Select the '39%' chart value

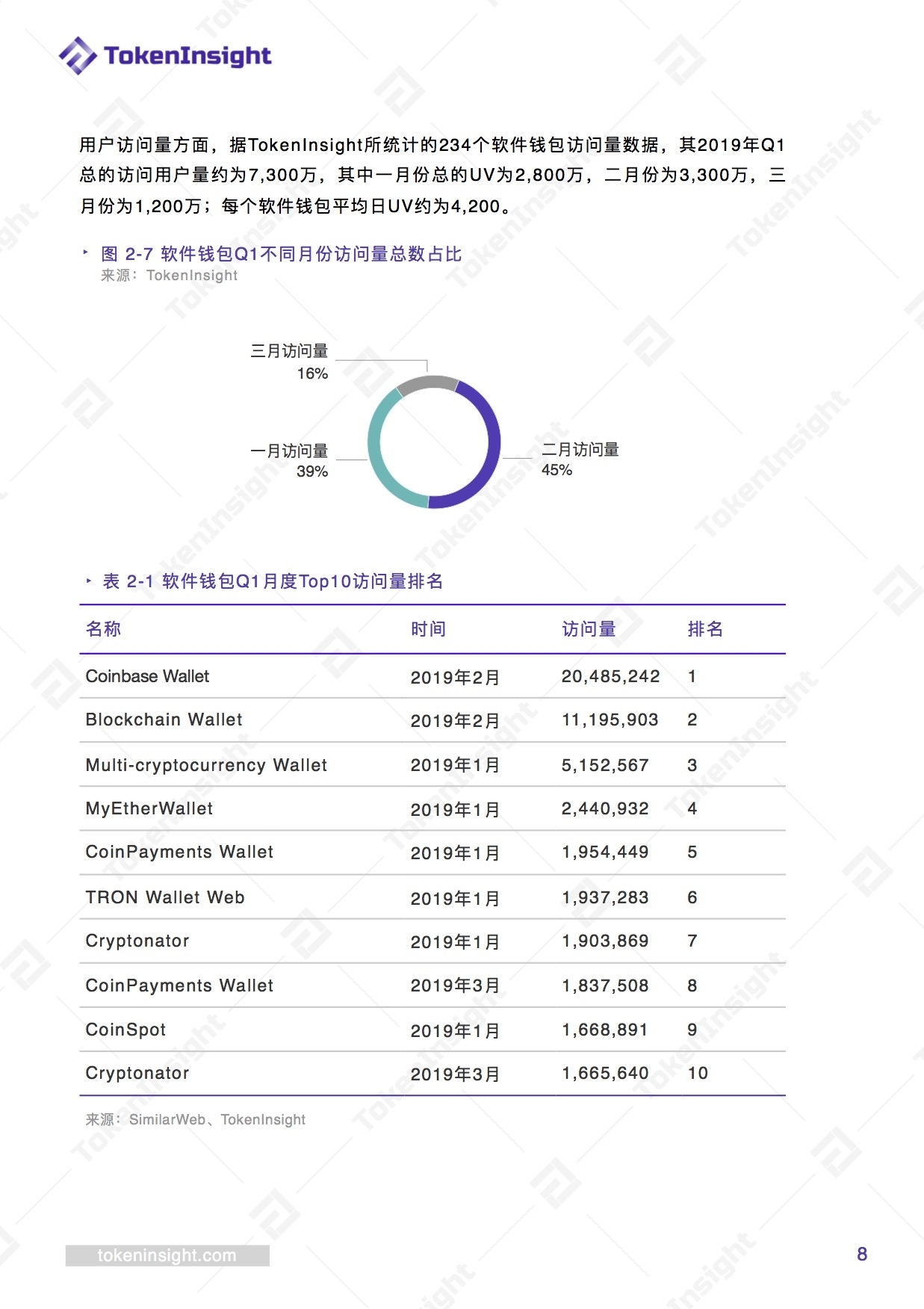312,471
